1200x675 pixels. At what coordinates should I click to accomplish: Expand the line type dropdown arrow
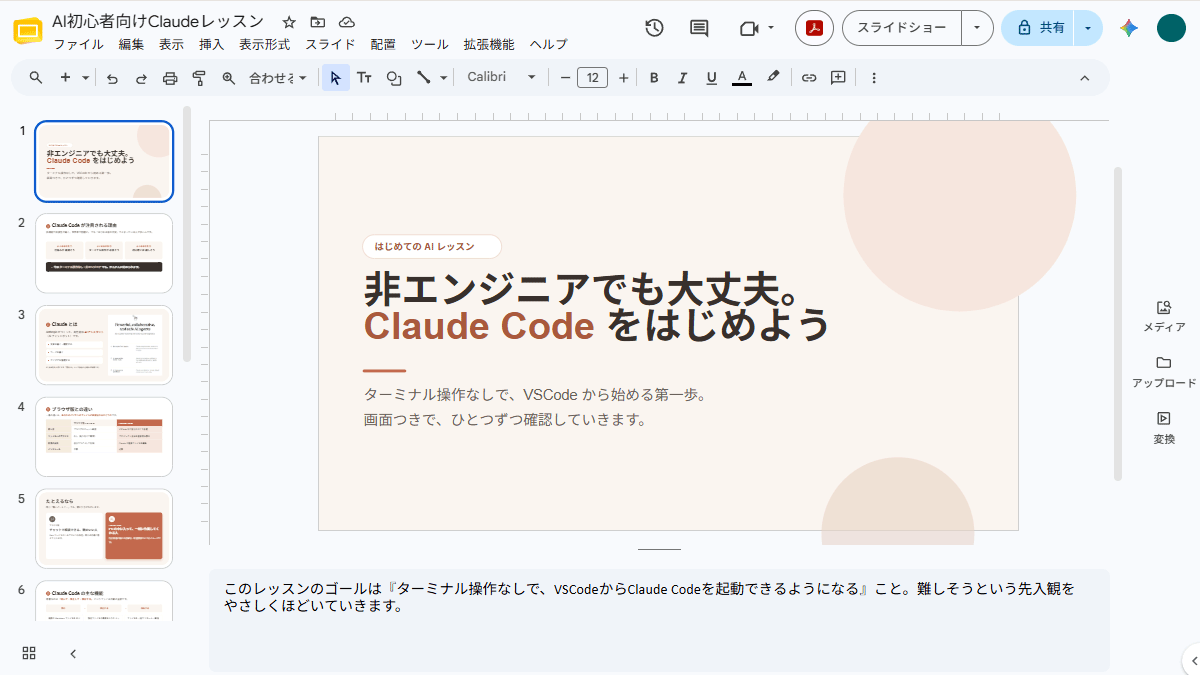pos(441,77)
